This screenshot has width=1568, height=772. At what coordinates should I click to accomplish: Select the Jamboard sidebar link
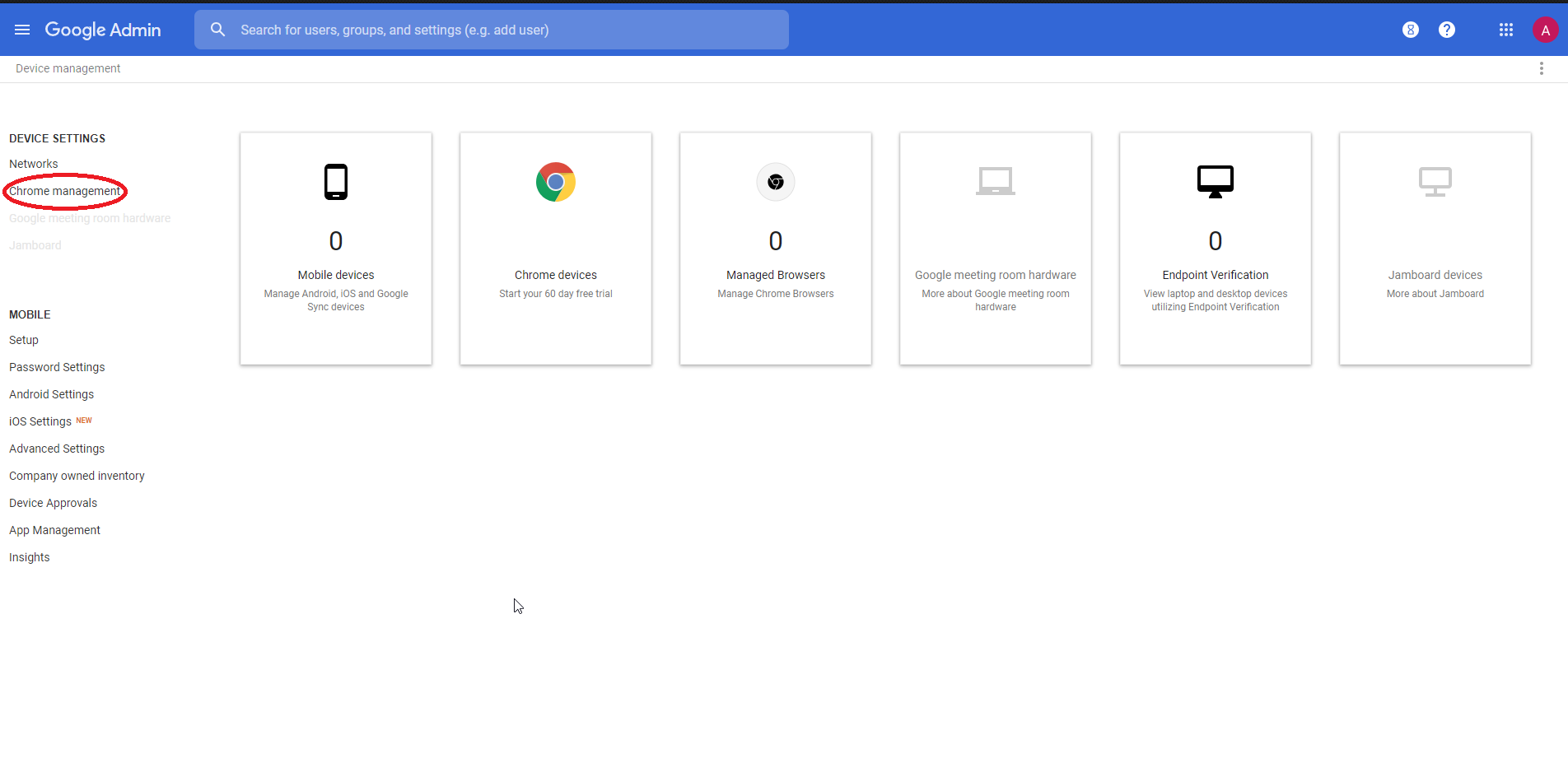click(x=35, y=245)
